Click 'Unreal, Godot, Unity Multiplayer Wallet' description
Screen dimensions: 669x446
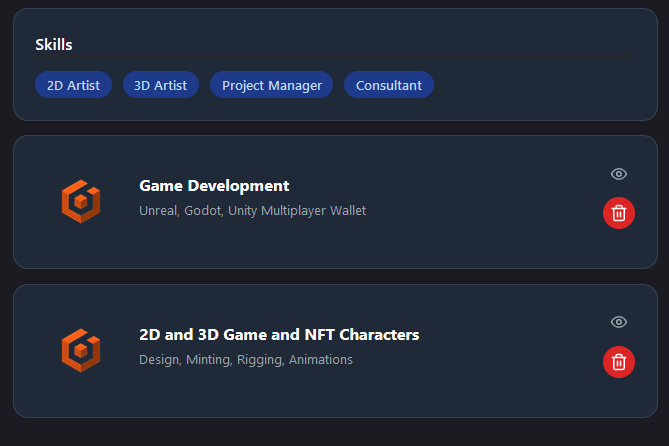tap(253, 210)
